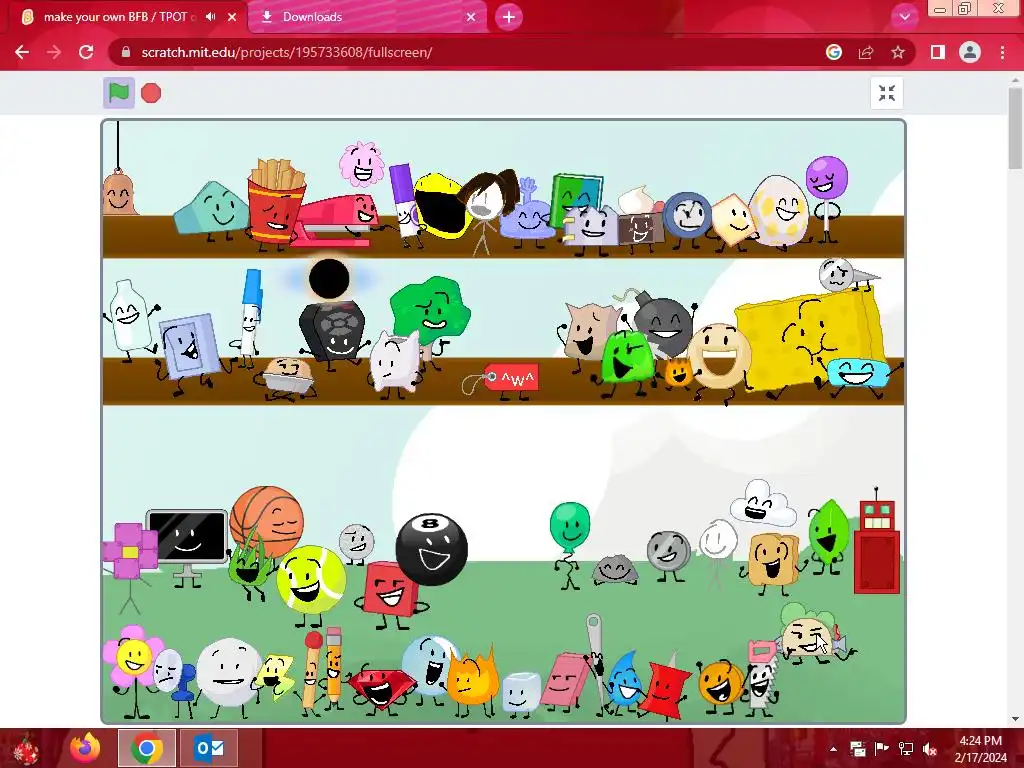Reload the Scratch project page
This screenshot has height=768, width=1024.
[x=86, y=52]
